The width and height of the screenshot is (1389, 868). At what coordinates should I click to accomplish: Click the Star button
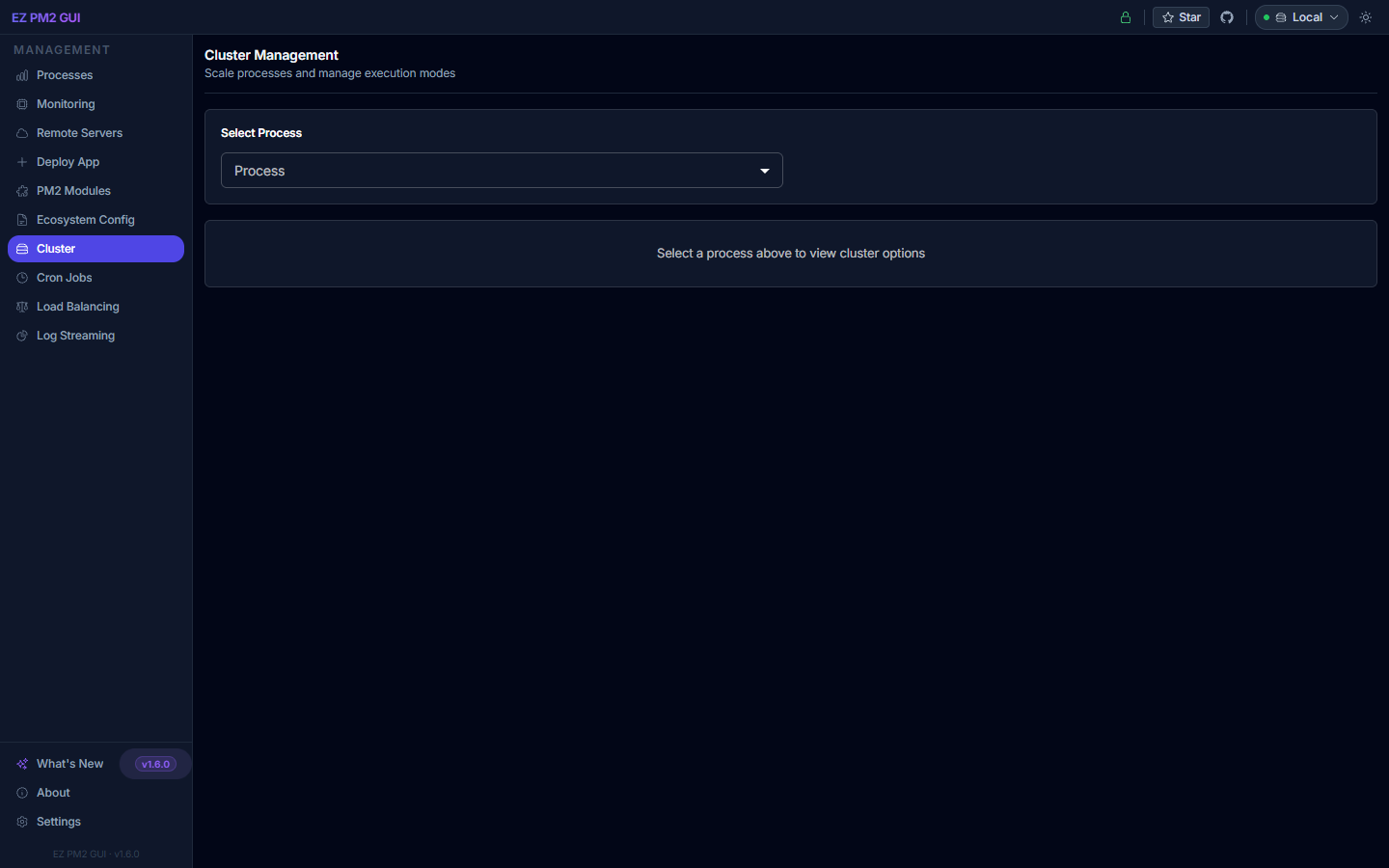coord(1180,16)
